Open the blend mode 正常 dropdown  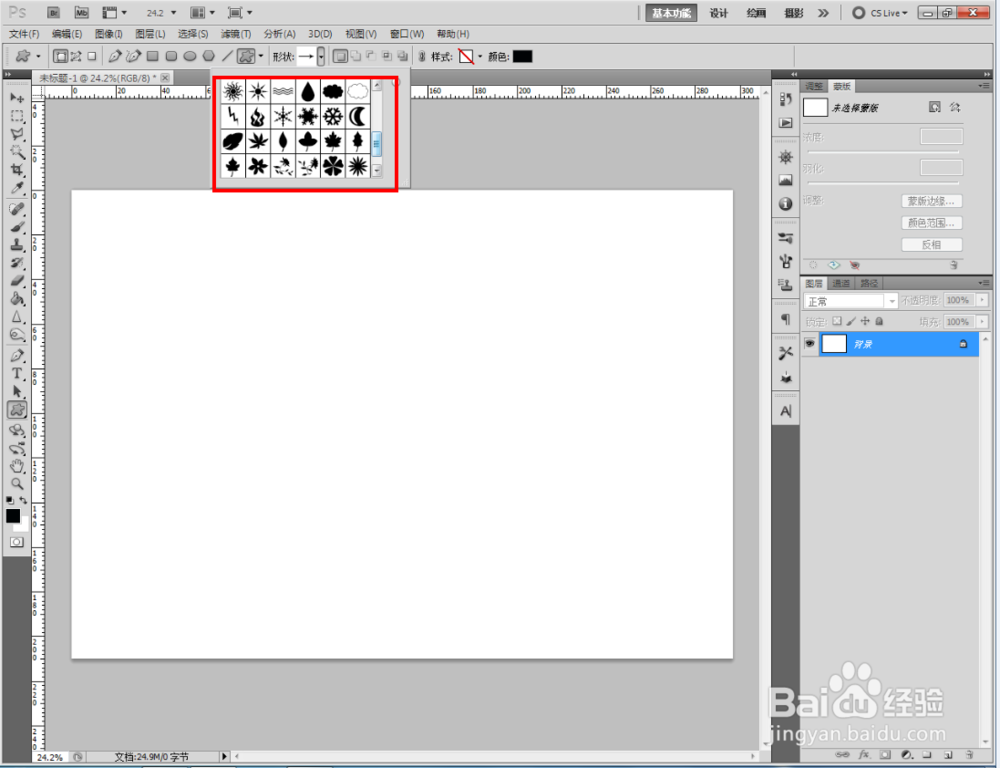pyautogui.click(x=850, y=301)
